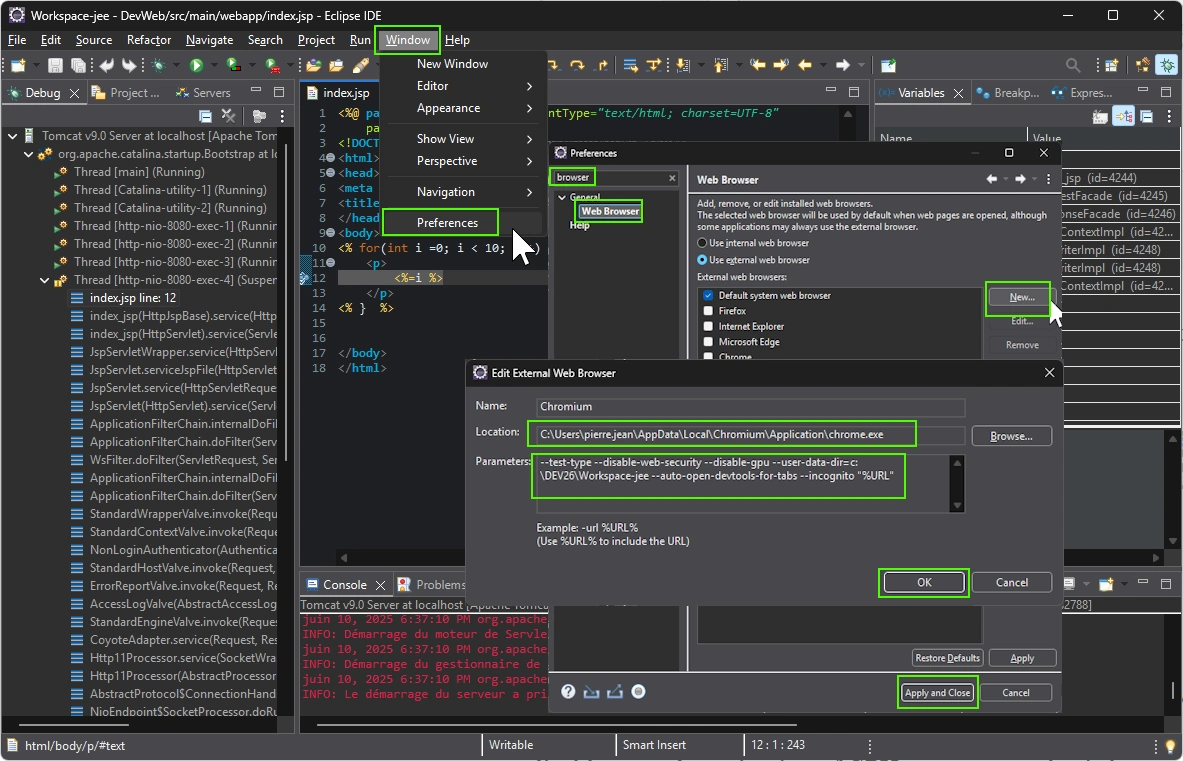1183x761 pixels.
Task: Click Cancel in Edit External Web Browser
Action: [1012, 582]
